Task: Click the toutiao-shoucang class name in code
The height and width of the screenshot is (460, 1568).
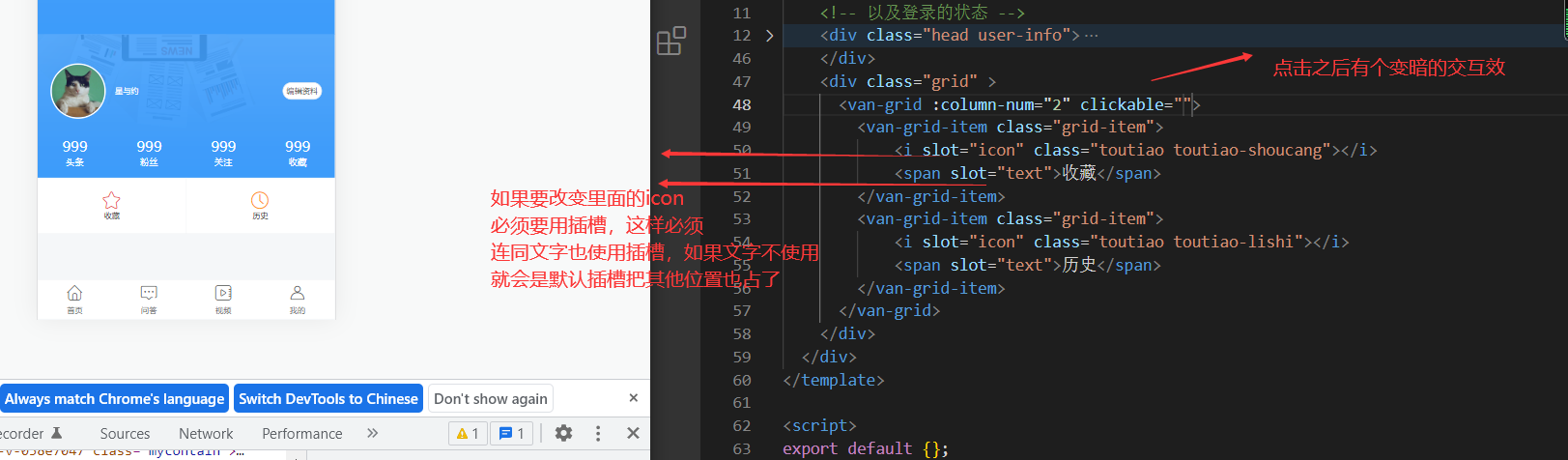Action: 1247,150
